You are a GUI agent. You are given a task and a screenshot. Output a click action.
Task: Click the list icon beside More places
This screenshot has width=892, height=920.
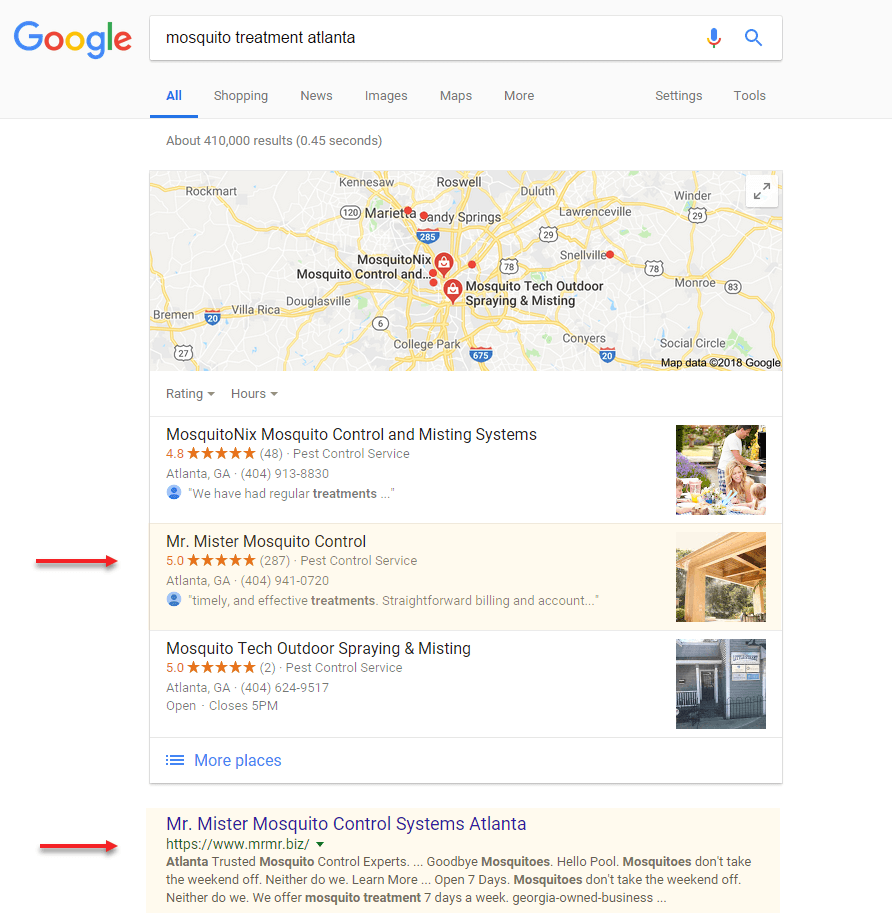175,760
